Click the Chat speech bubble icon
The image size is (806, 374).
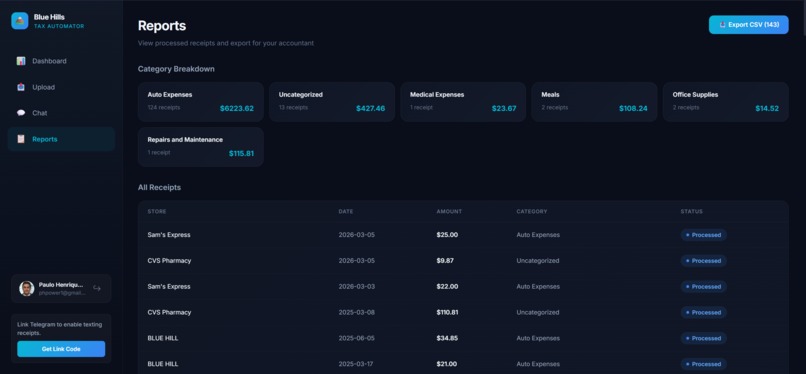(21, 113)
